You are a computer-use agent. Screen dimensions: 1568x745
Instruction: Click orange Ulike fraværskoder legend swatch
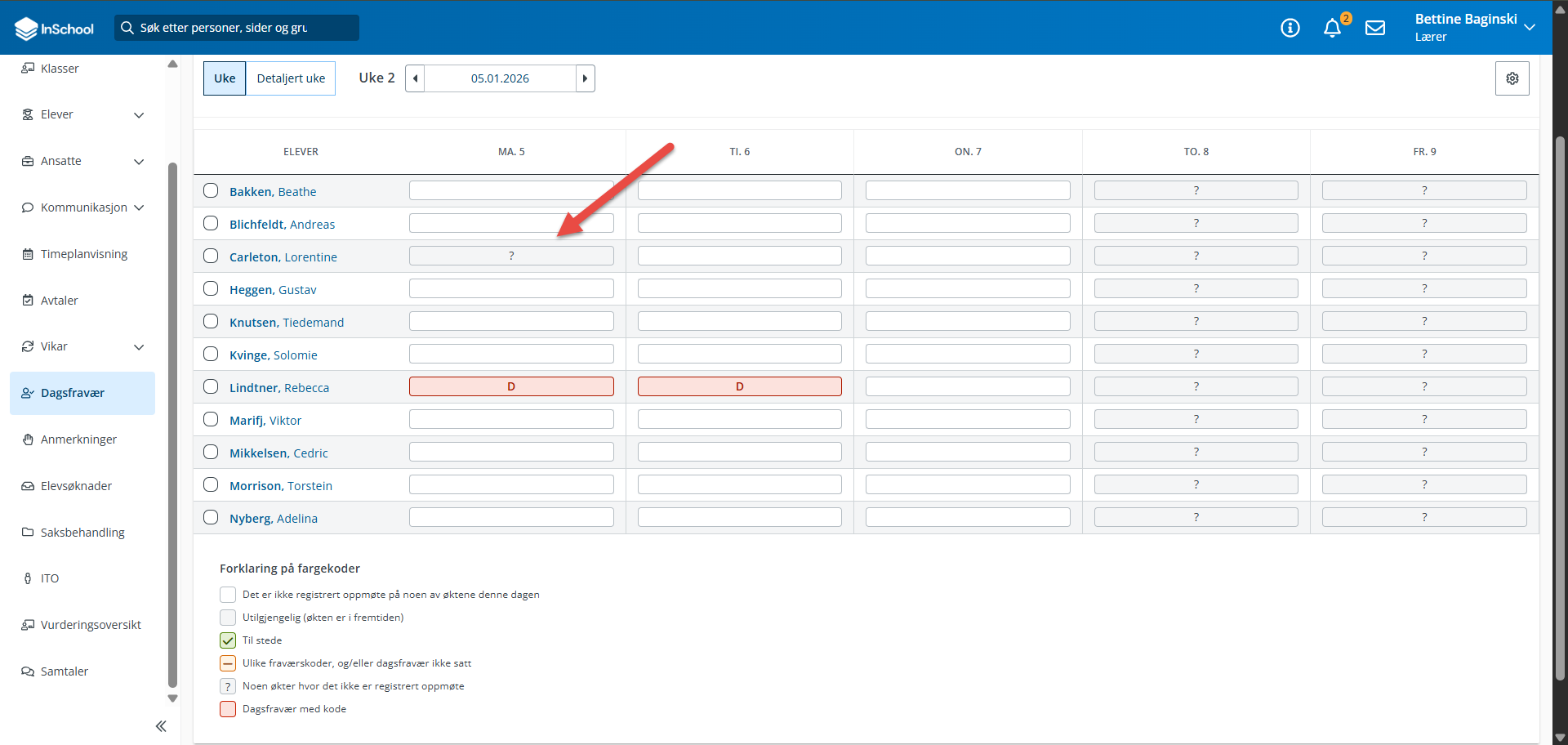pyautogui.click(x=228, y=663)
